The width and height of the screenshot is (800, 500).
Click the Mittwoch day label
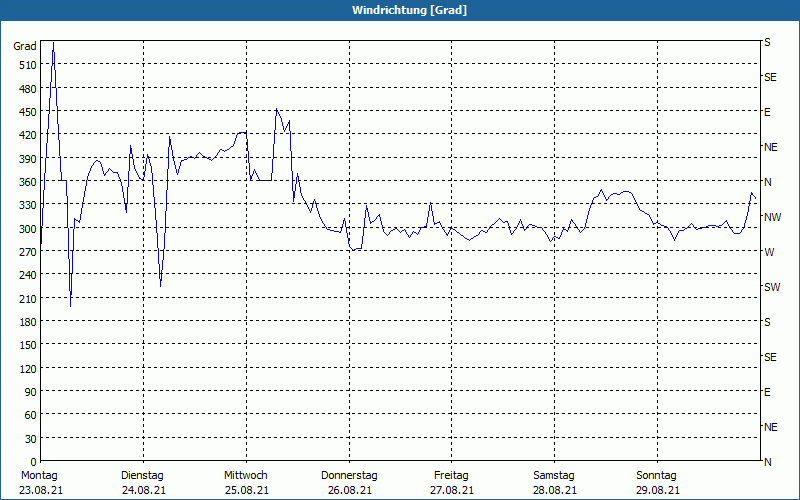[x=245, y=475]
